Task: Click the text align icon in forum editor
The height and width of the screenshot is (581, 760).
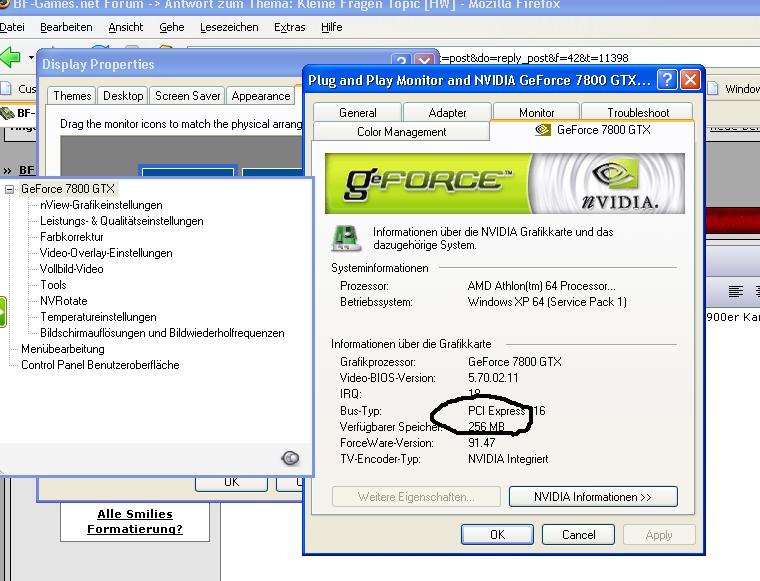Action: (735, 291)
